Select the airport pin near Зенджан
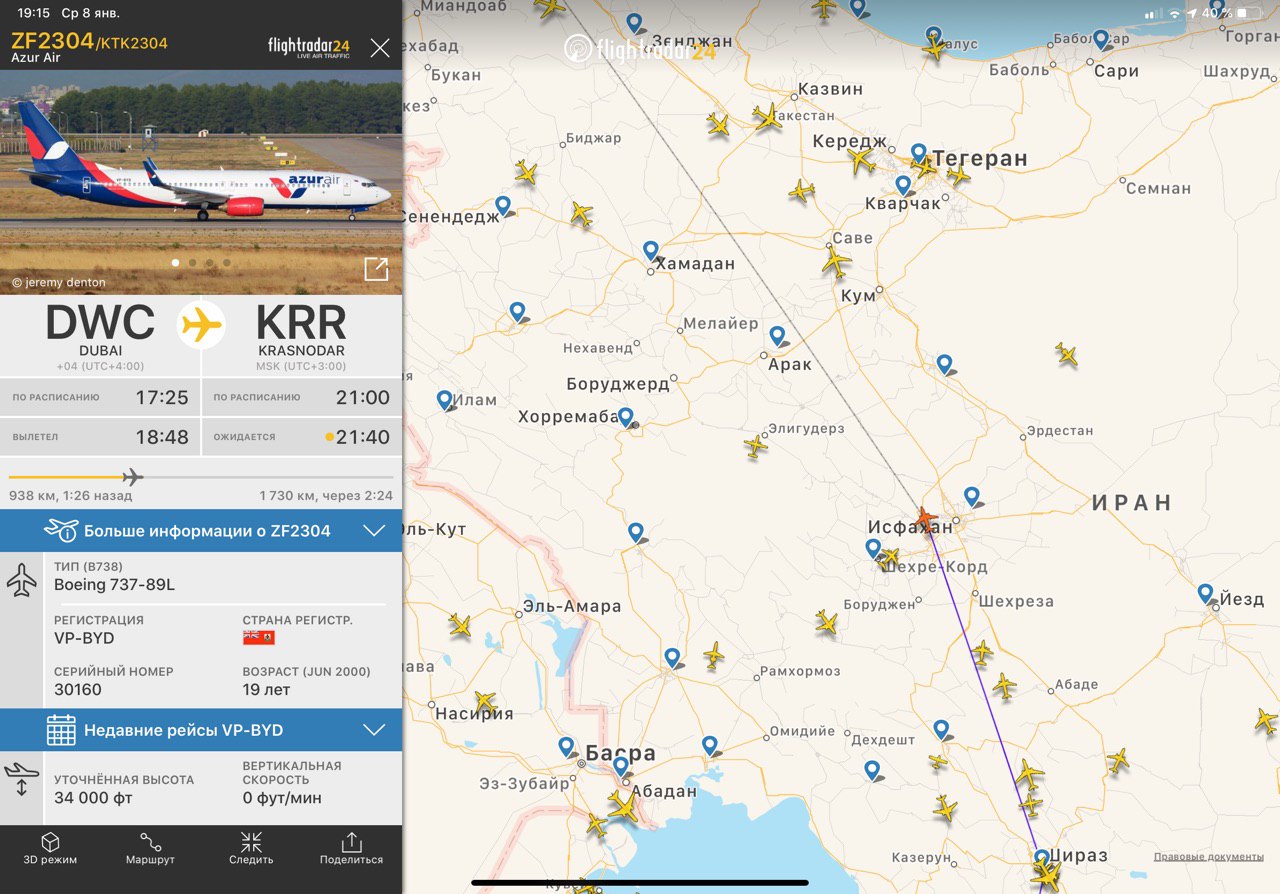1280x894 pixels. point(634,23)
